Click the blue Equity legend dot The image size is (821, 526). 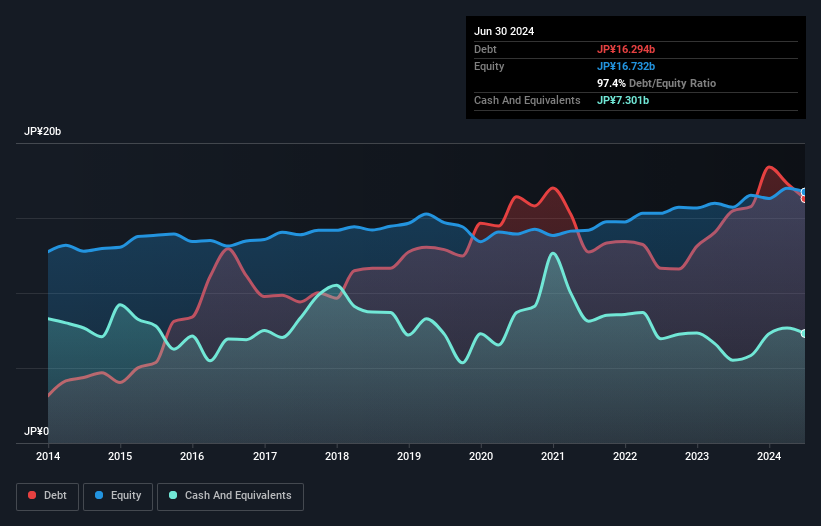tap(99, 495)
